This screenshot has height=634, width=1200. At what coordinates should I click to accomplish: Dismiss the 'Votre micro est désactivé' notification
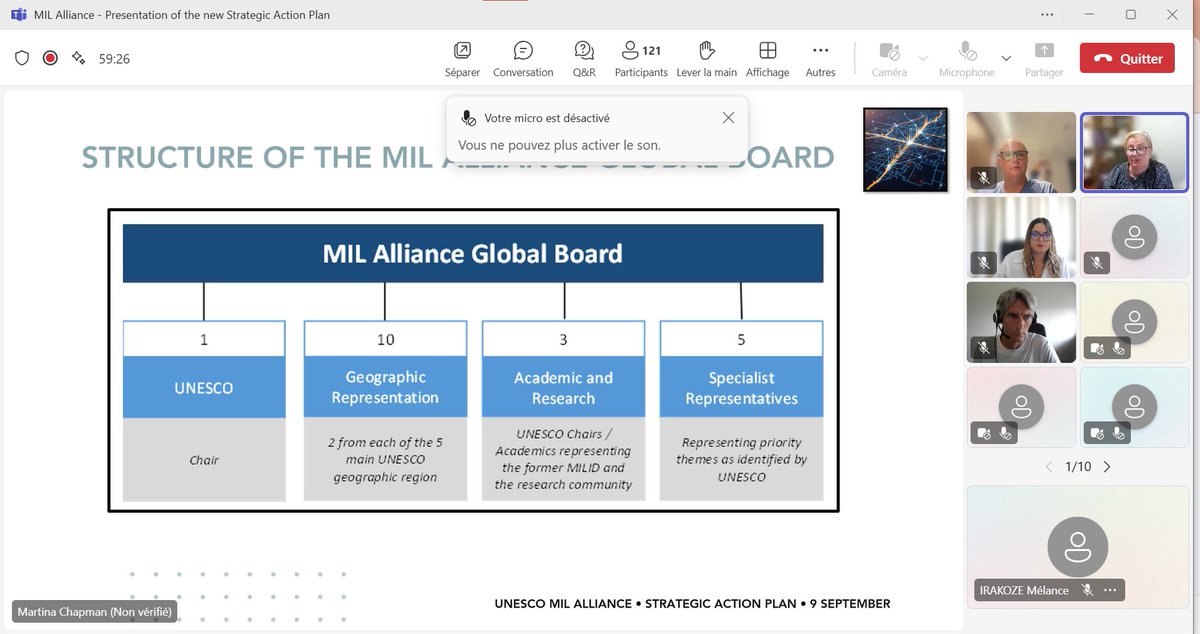pyautogui.click(x=728, y=118)
